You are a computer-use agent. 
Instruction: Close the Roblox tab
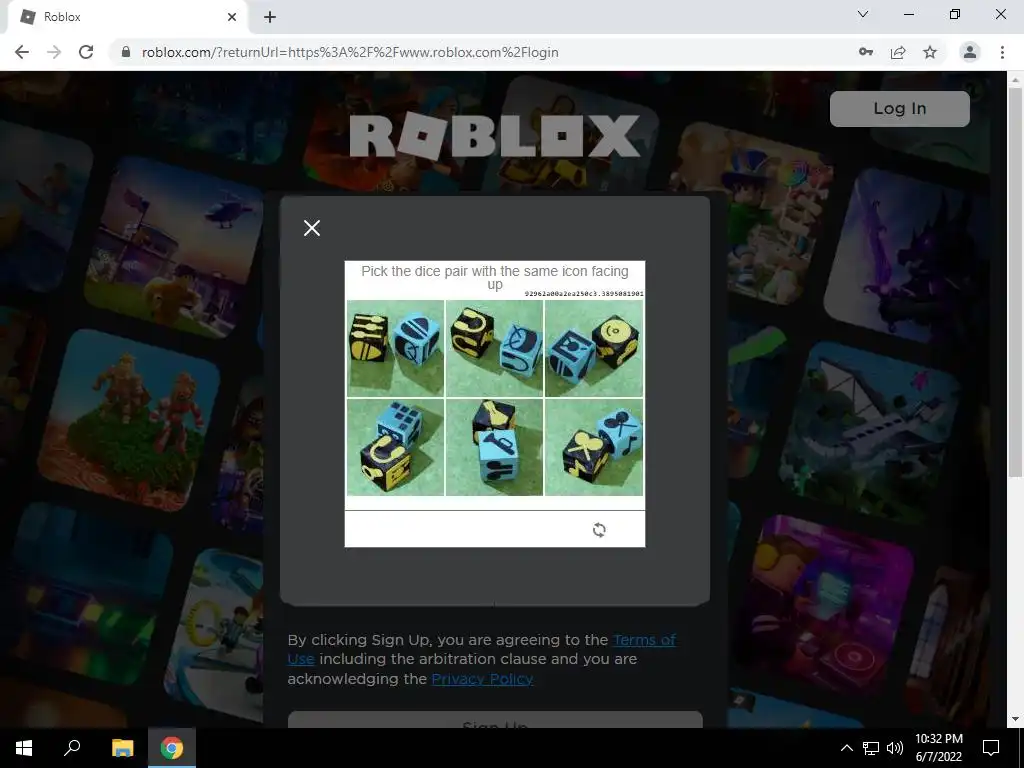(232, 17)
